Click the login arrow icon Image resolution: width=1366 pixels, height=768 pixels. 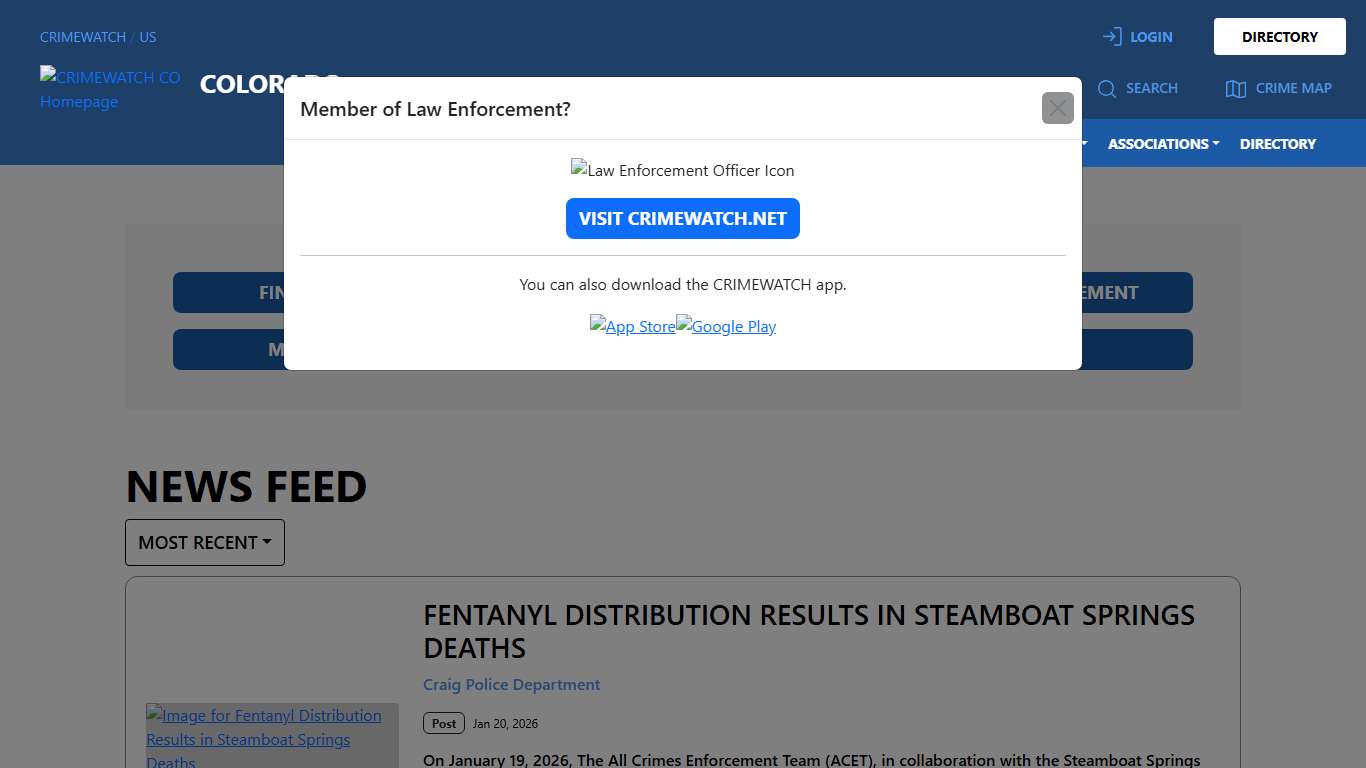[x=1112, y=37]
